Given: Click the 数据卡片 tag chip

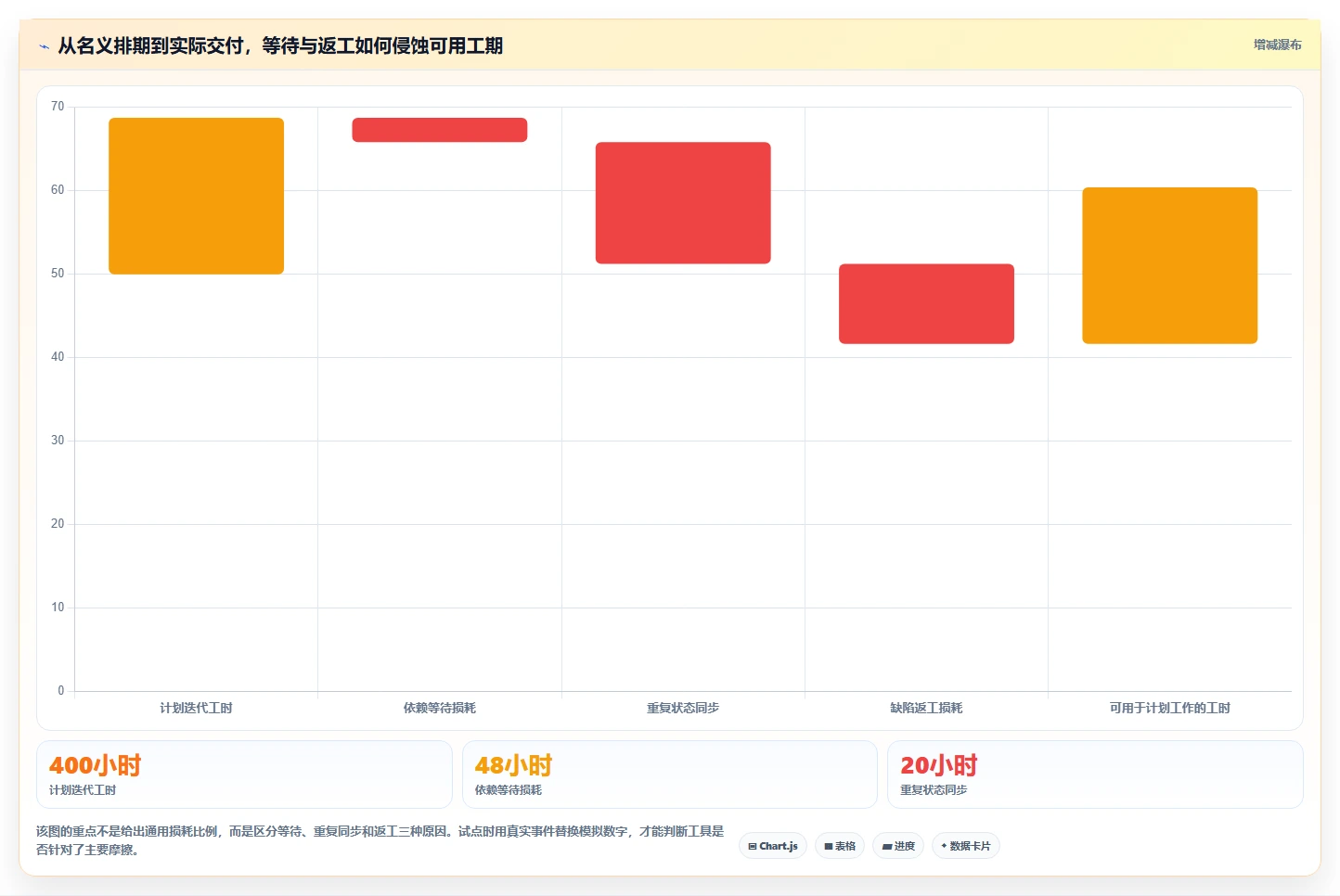Looking at the screenshot, I should [965, 846].
